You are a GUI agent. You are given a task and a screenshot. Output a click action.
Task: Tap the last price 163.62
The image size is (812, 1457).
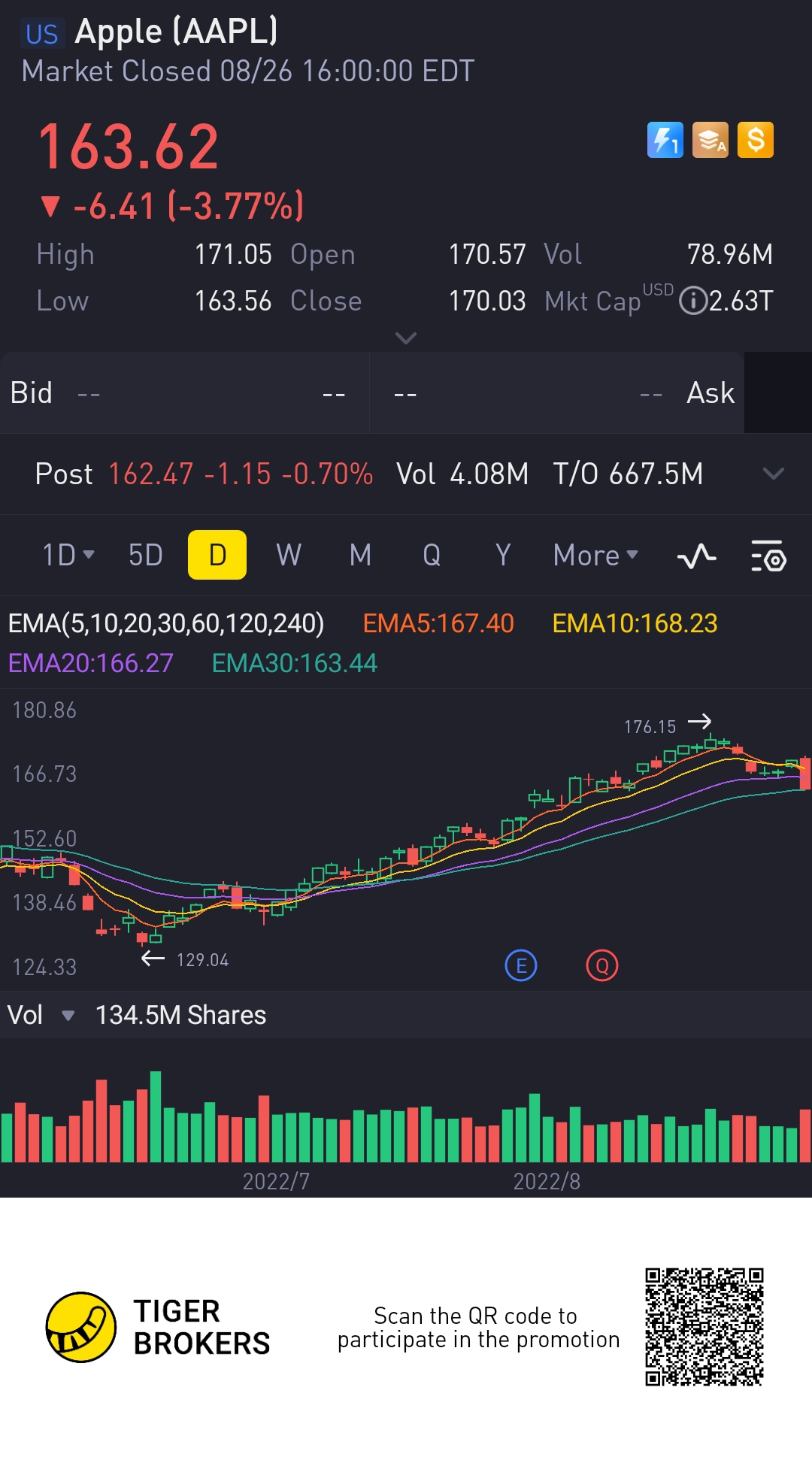129,147
